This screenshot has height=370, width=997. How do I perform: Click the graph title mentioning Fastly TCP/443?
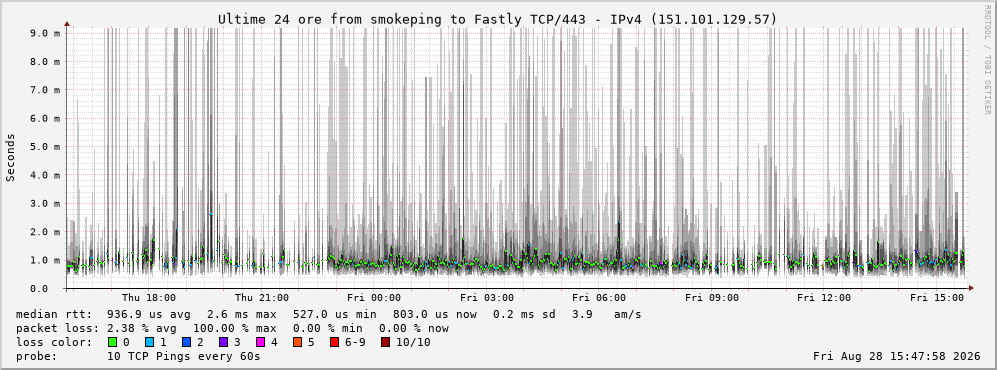[x=497, y=20]
